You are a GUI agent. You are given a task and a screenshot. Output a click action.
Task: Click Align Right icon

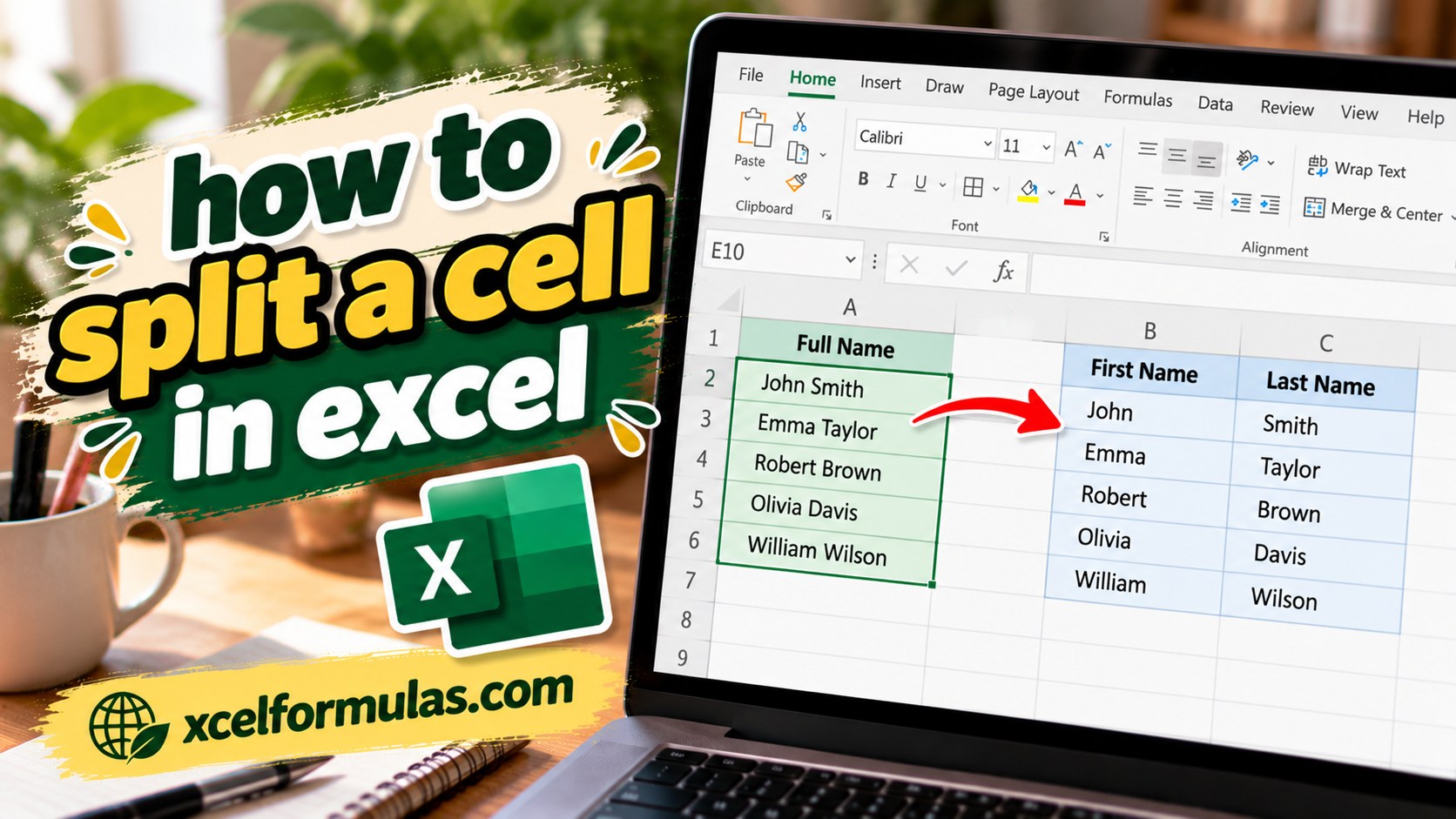click(x=1203, y=201)
